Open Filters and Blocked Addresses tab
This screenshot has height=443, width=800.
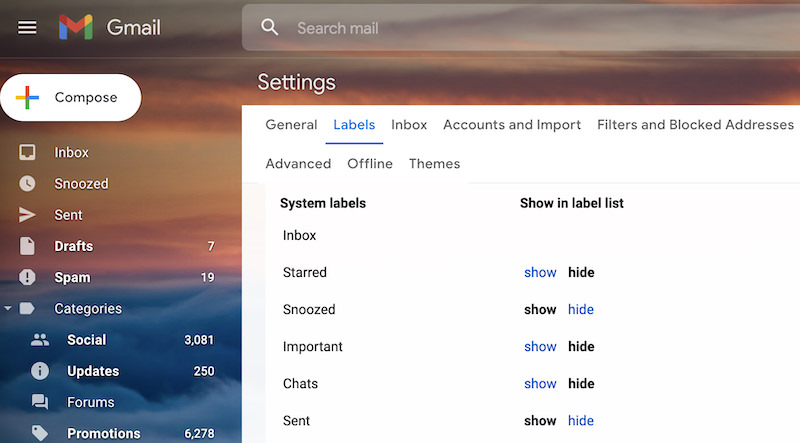695,125
